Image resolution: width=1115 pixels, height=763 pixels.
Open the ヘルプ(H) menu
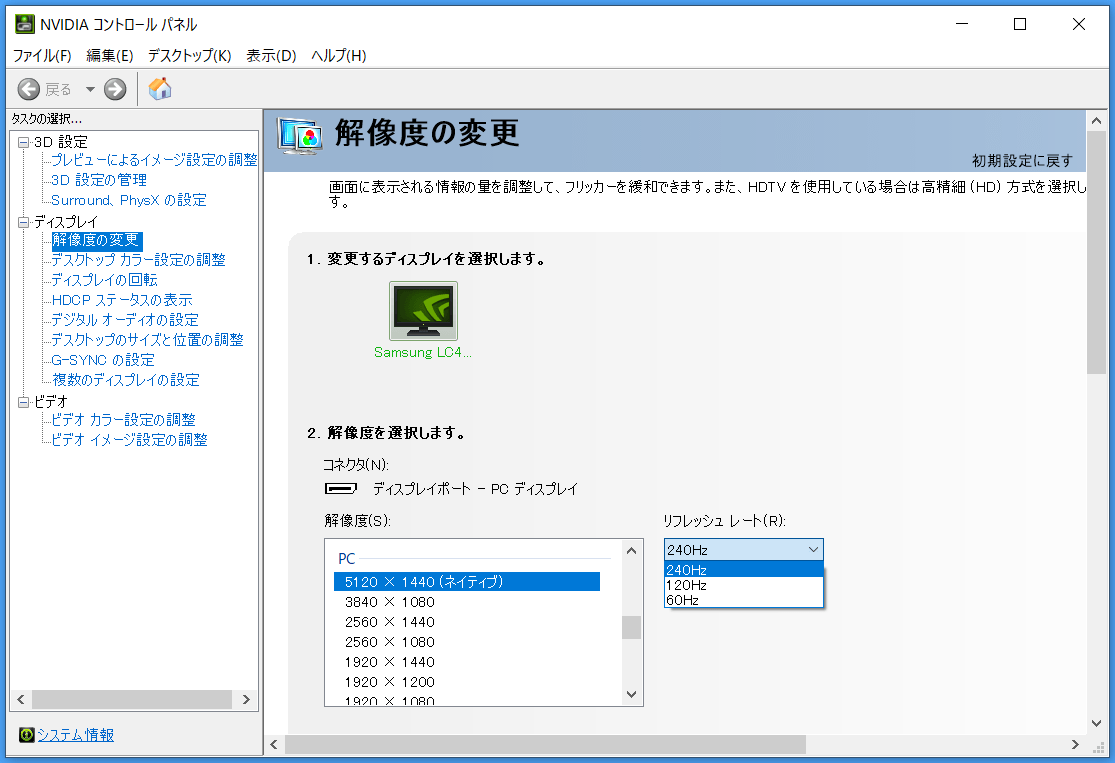pos(338,55)
